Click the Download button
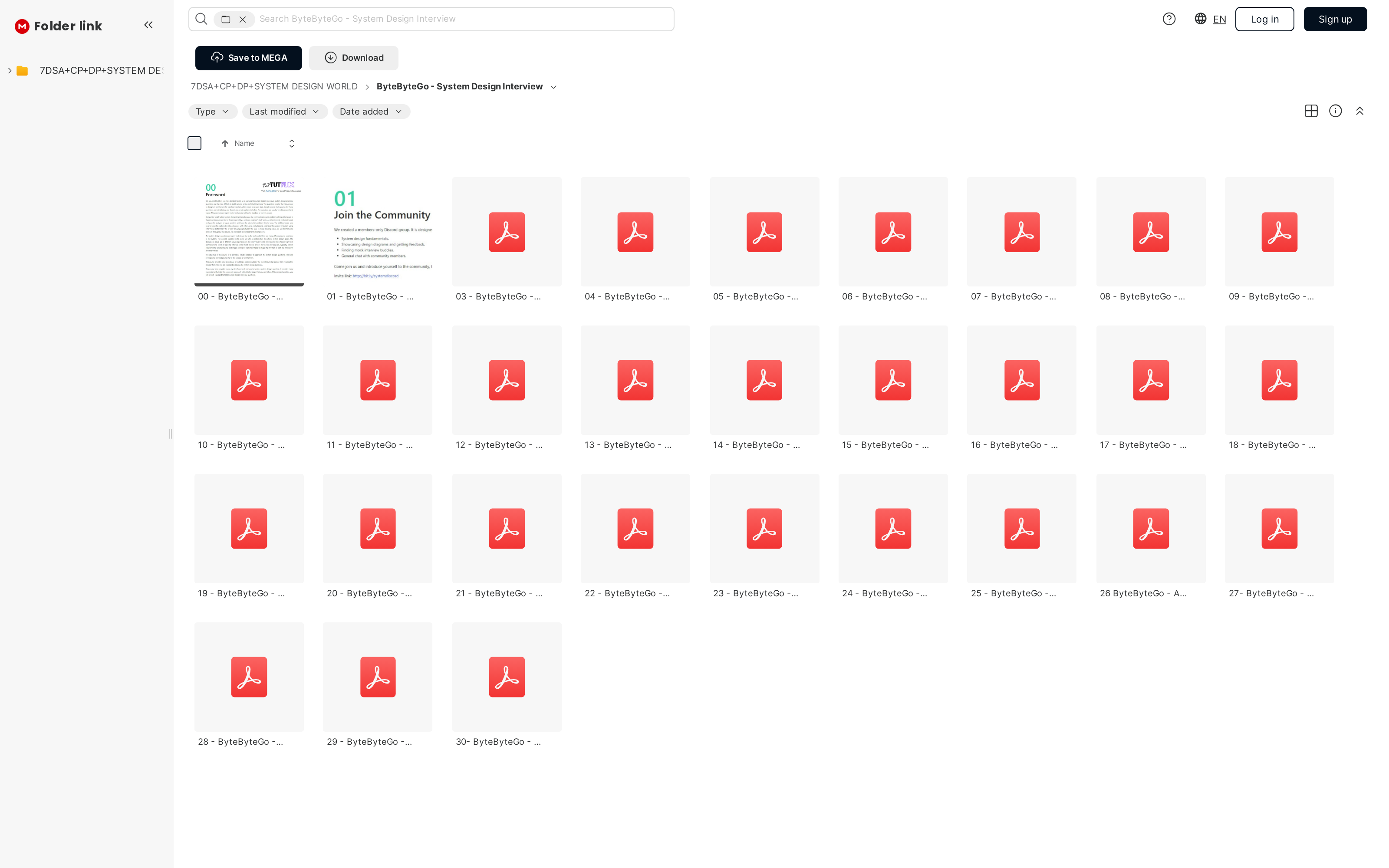Screen dimensions: 1389x868 point(354,58)
